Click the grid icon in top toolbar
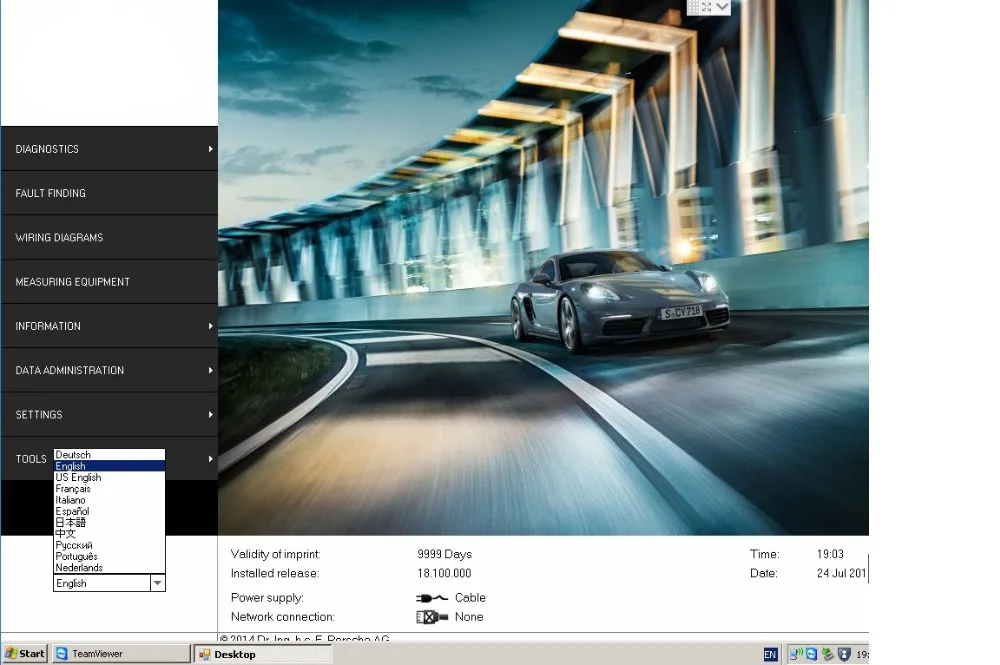The height and width of the screenshot is (665, 1000). pyautogui.click(x=693, y=7)
